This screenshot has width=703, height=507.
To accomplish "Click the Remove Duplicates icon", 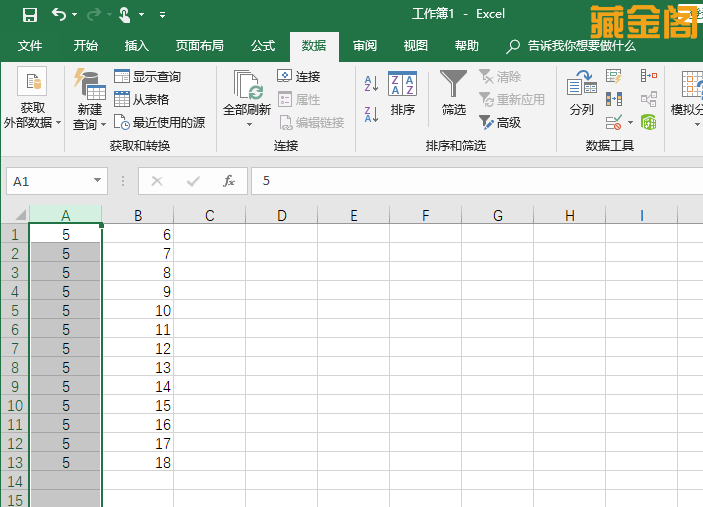I will pyautogui.click(x=614, y=99).
